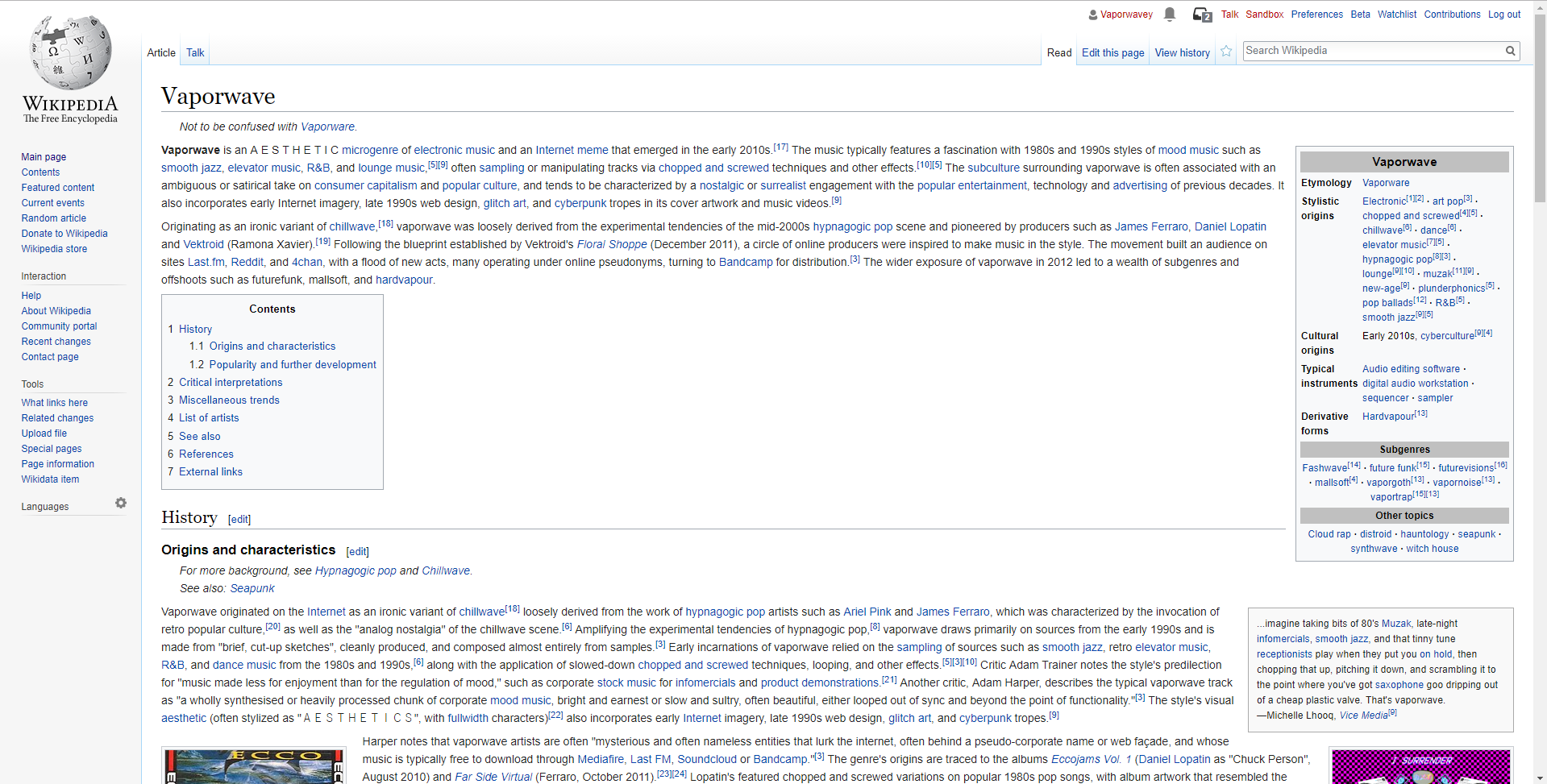Open Preferences in the top bar

[x=1316, y=15]
